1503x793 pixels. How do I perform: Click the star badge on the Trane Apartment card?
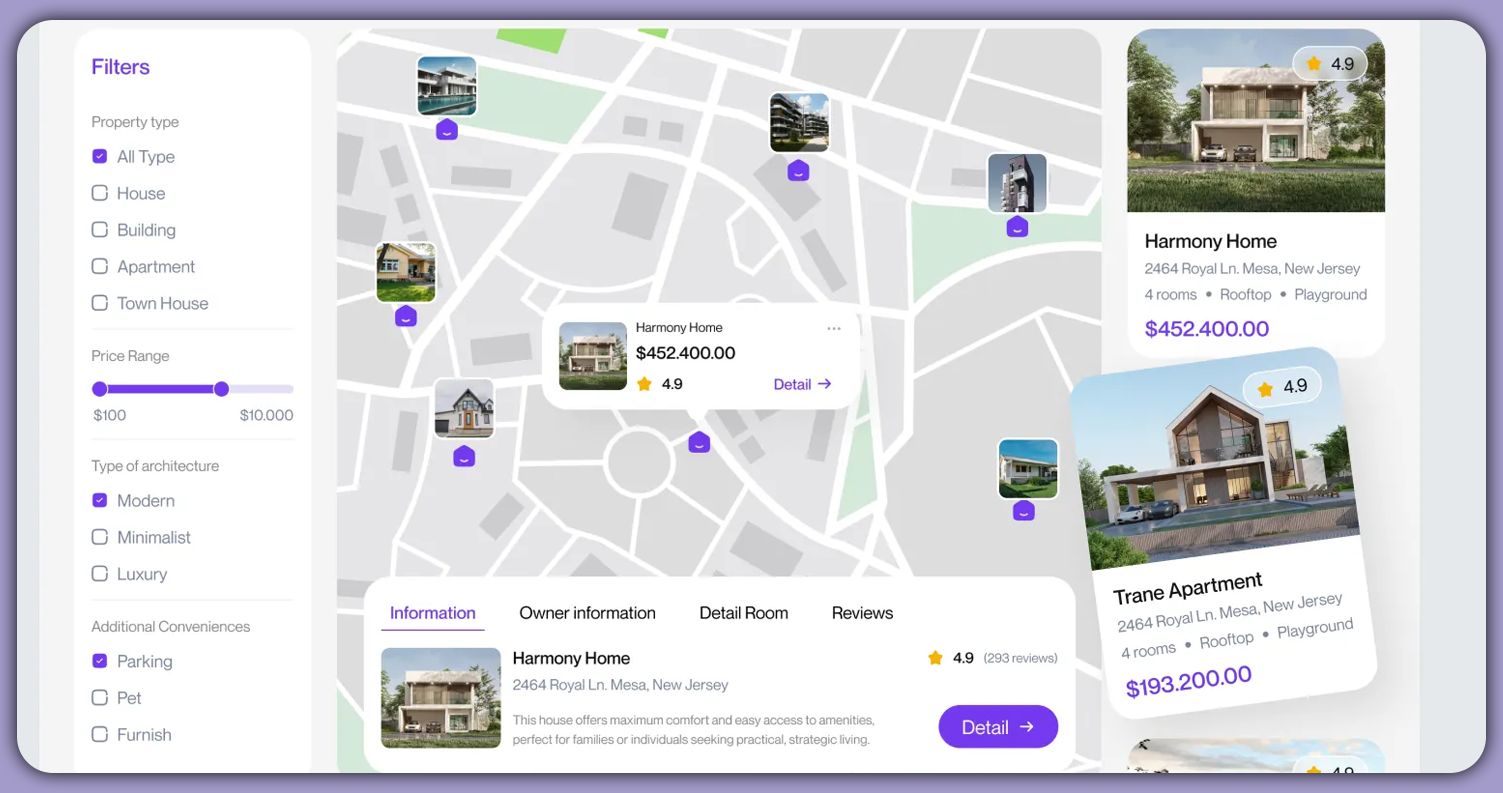tap(1284, 387)
